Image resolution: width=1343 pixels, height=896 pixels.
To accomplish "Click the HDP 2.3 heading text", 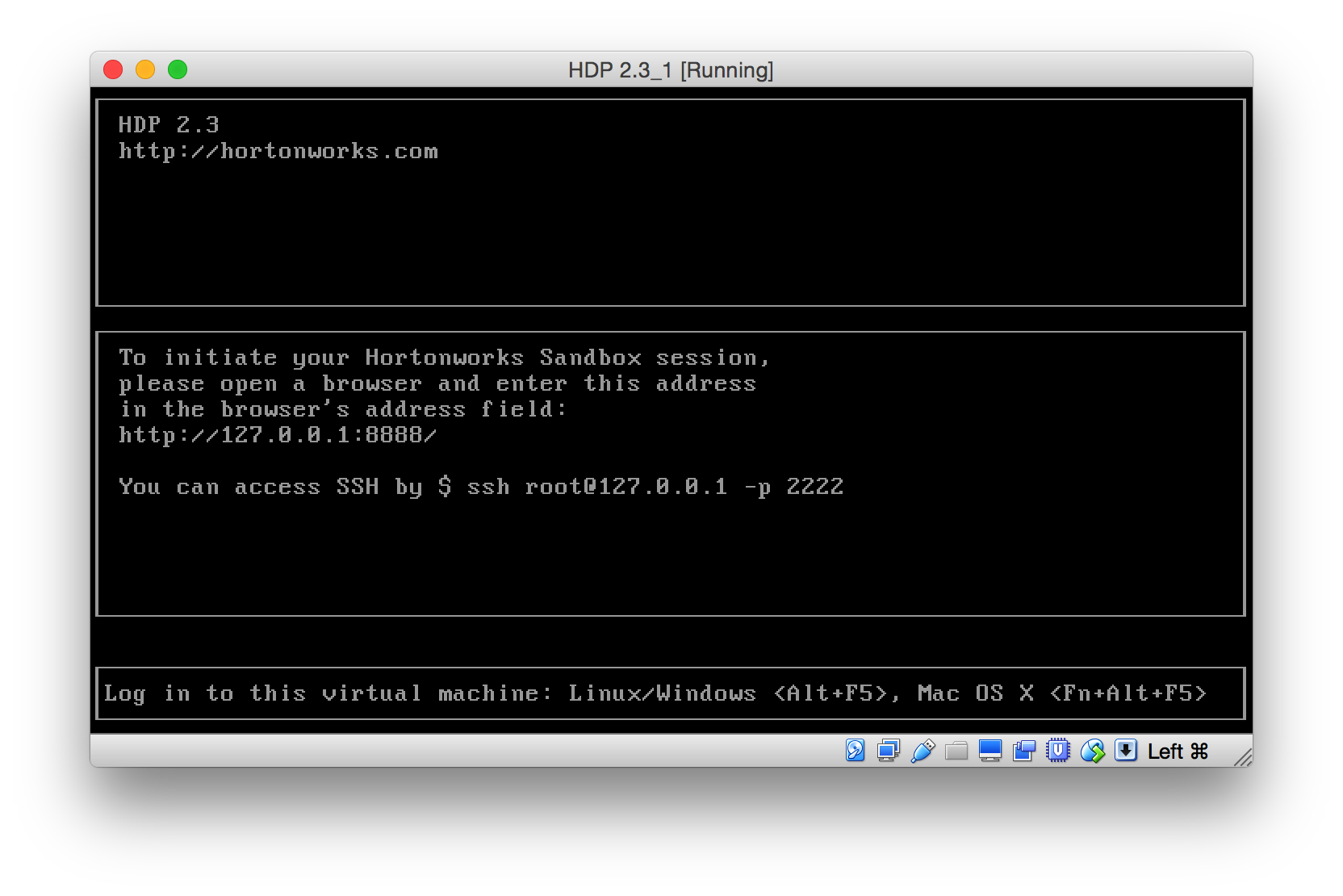I will click(x=169, y=125).
